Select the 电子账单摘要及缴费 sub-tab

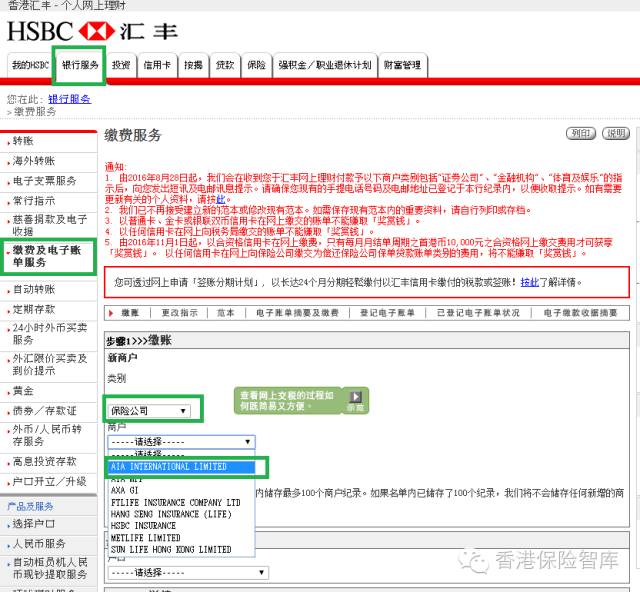click(x=297, y=313)
